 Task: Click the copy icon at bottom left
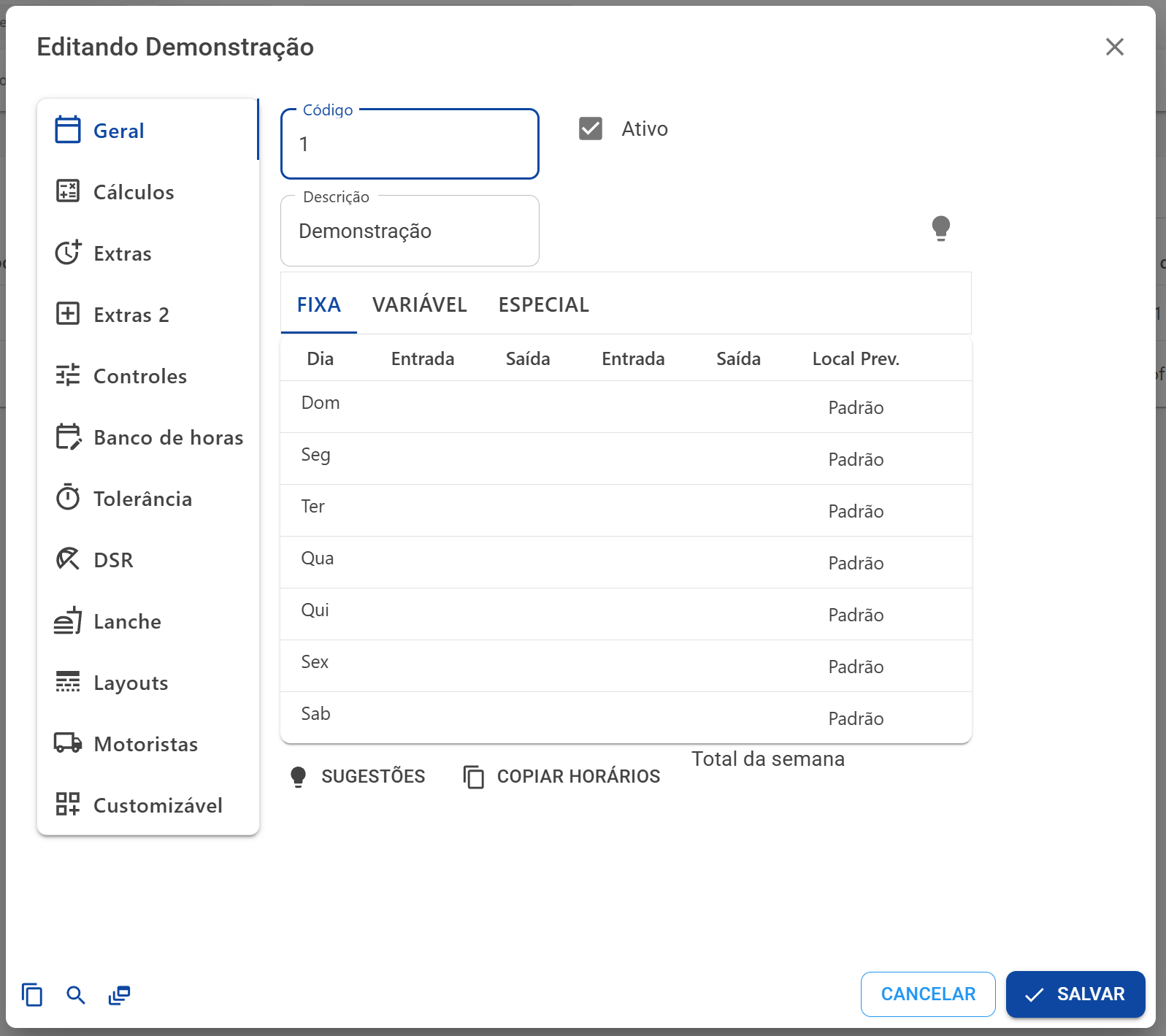coord(32,994)
